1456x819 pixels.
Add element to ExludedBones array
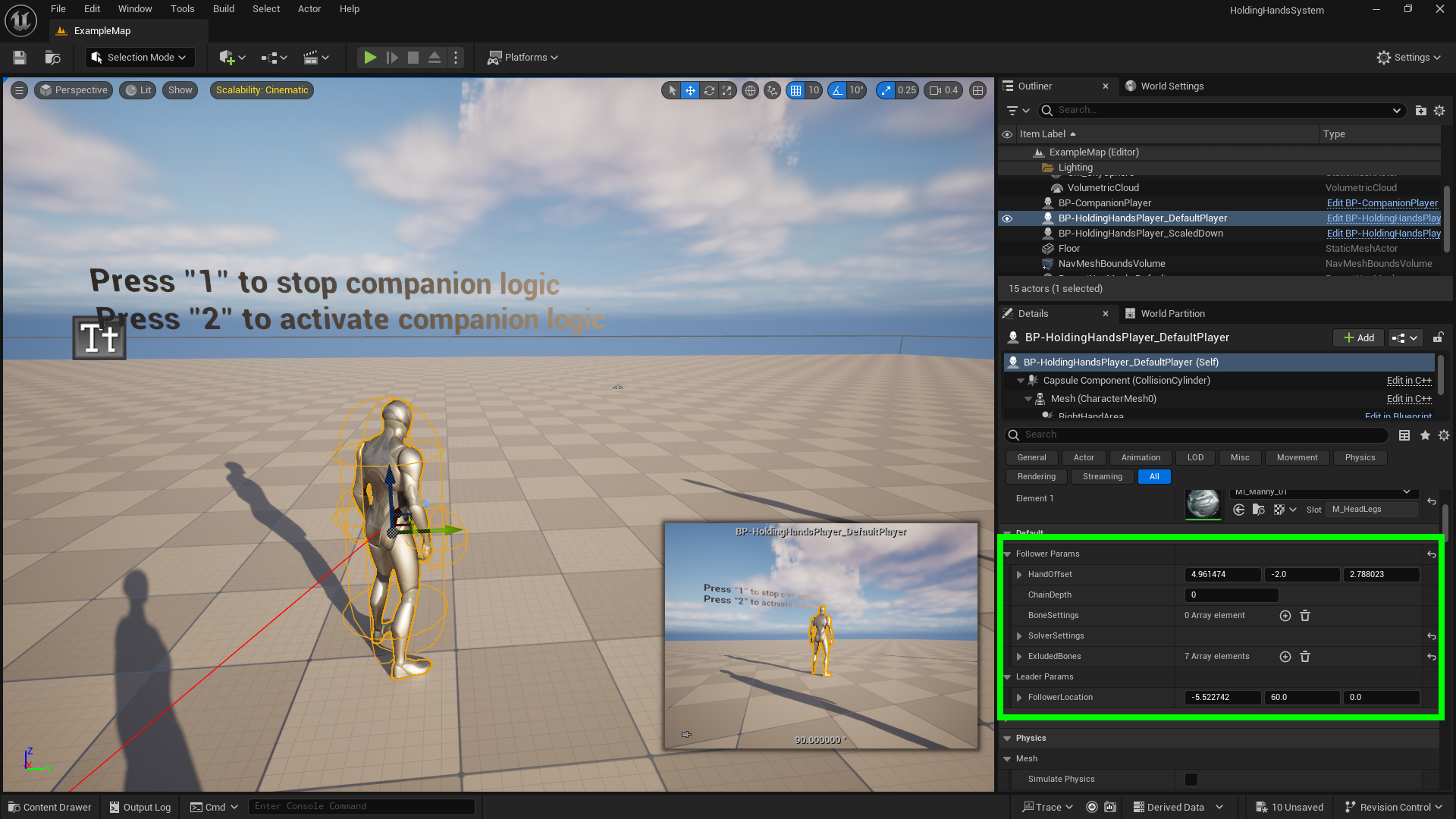[1285, 657]
